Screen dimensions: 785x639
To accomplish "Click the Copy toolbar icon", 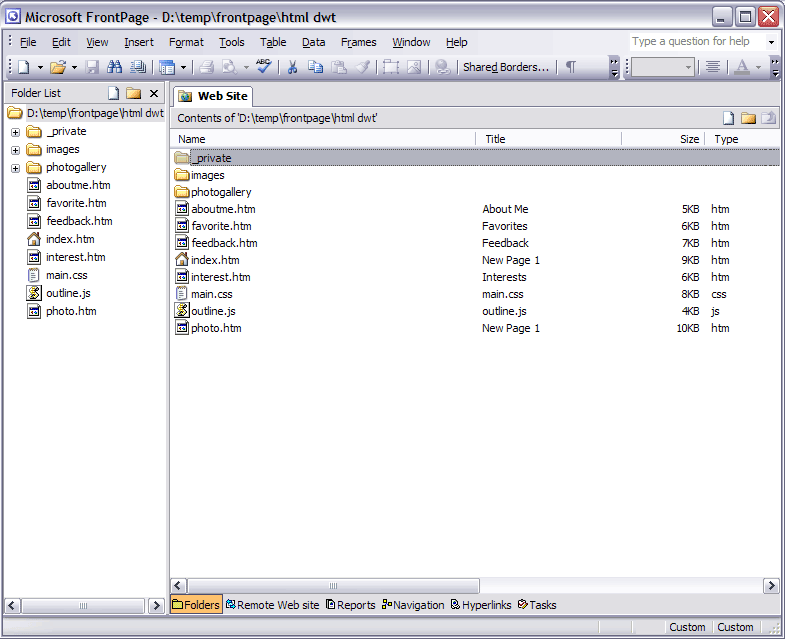I will coord(315,67).
